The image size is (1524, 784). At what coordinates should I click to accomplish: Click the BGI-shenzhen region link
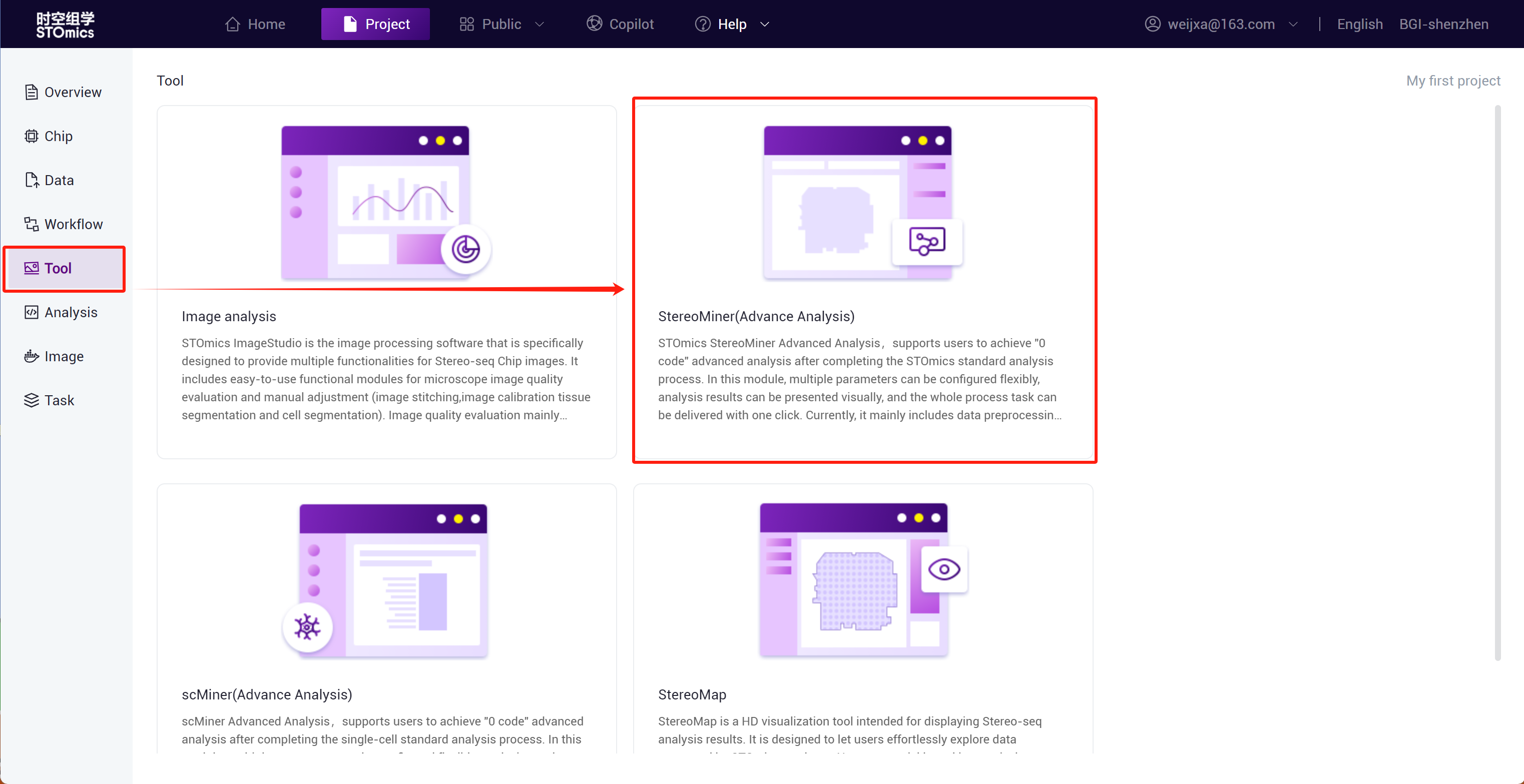tap(1443, 24)
